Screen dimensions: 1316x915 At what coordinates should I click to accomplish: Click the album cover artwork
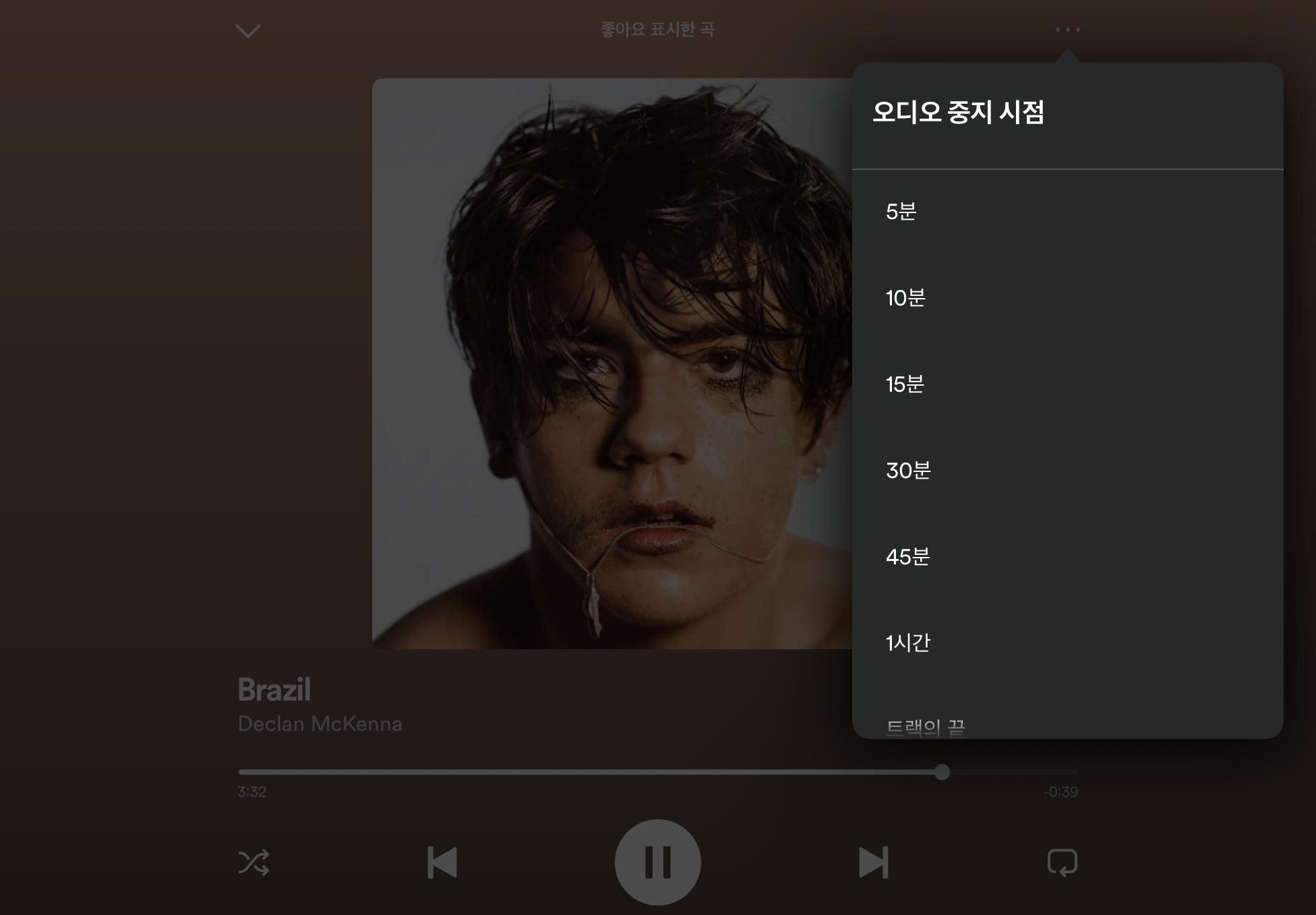pyautogui.click(x=612, y=363)
